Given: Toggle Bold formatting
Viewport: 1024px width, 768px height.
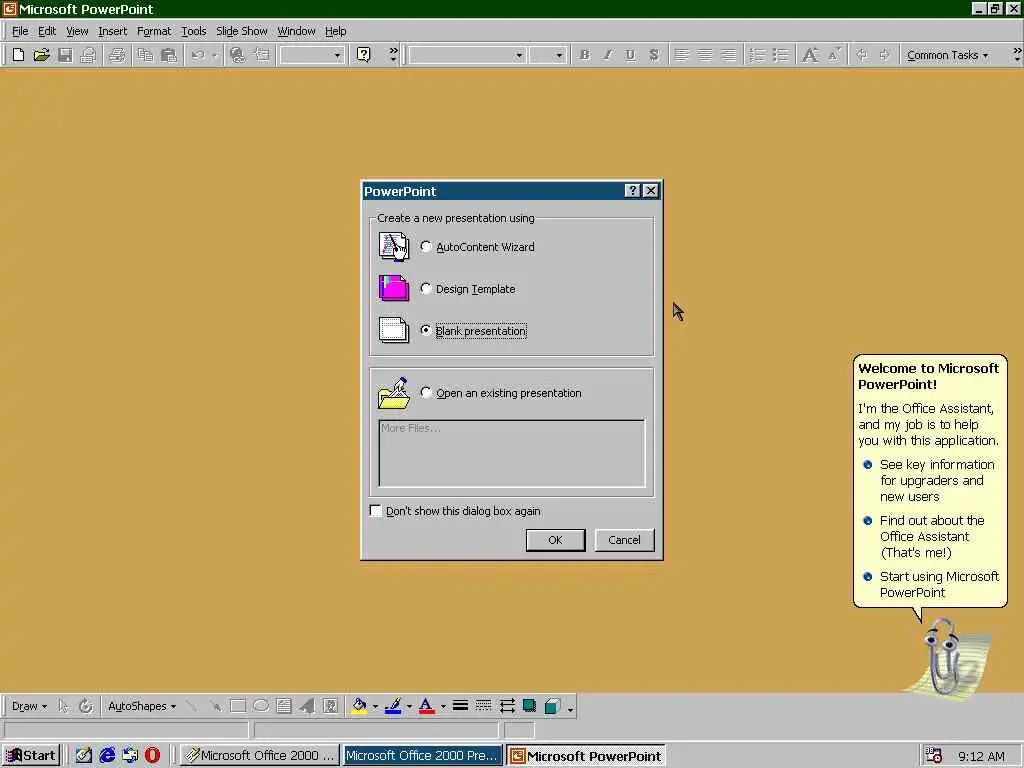Looking at the screenshot, I should click(584, 55).
